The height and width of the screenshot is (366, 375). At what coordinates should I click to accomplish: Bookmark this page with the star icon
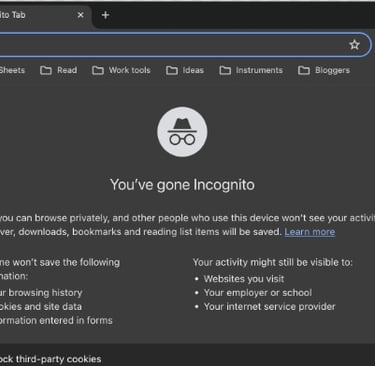click(x=354, y=45)
